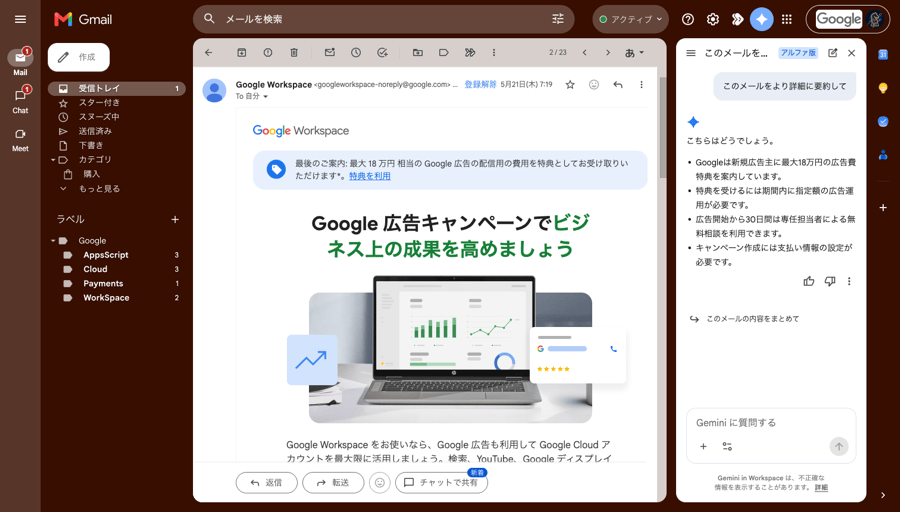
Task: Focus the Gemini に質問する input
Action: [x=771, y=423]
